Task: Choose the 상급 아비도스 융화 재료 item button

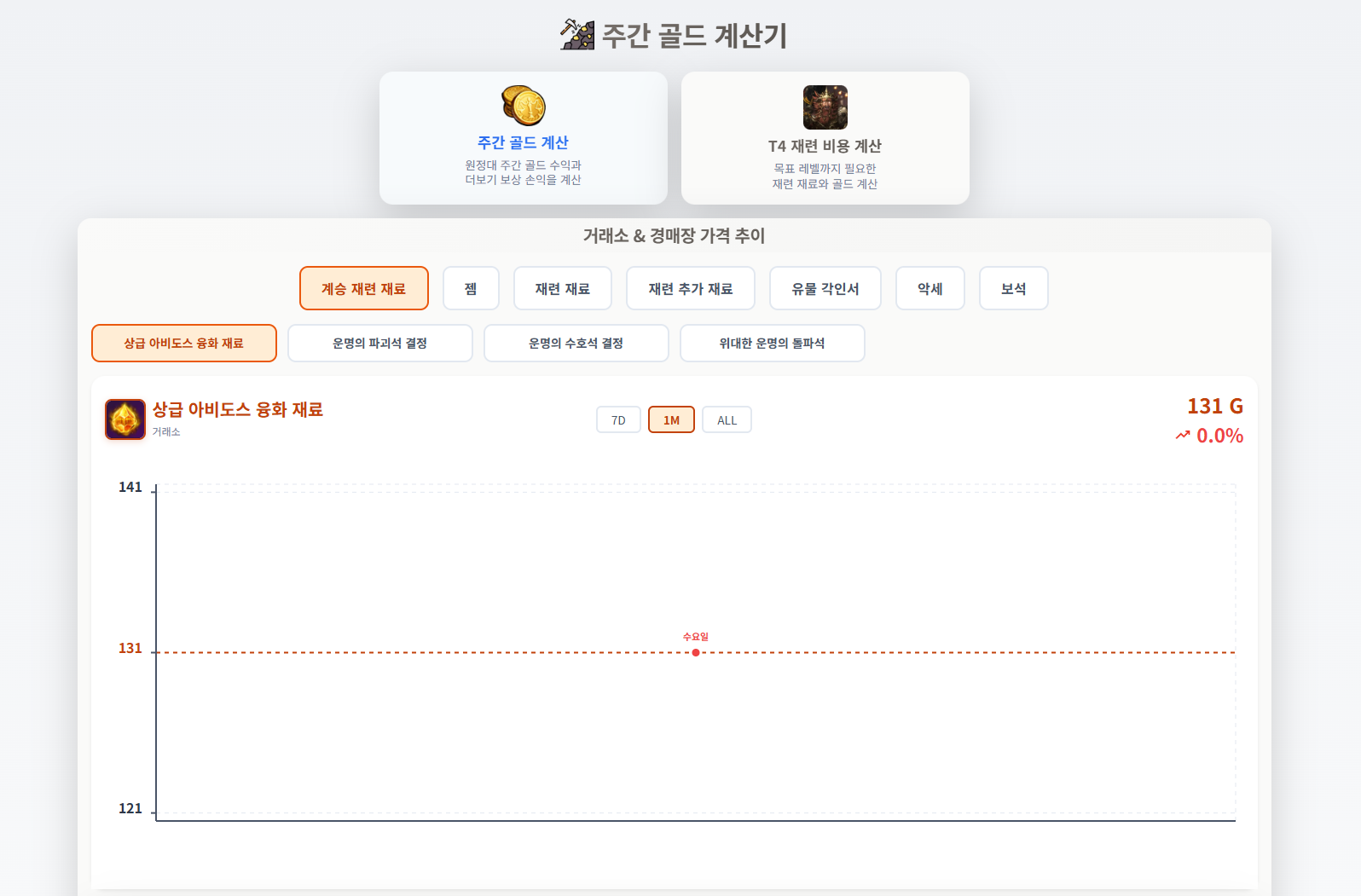Action: coord(184,344)
